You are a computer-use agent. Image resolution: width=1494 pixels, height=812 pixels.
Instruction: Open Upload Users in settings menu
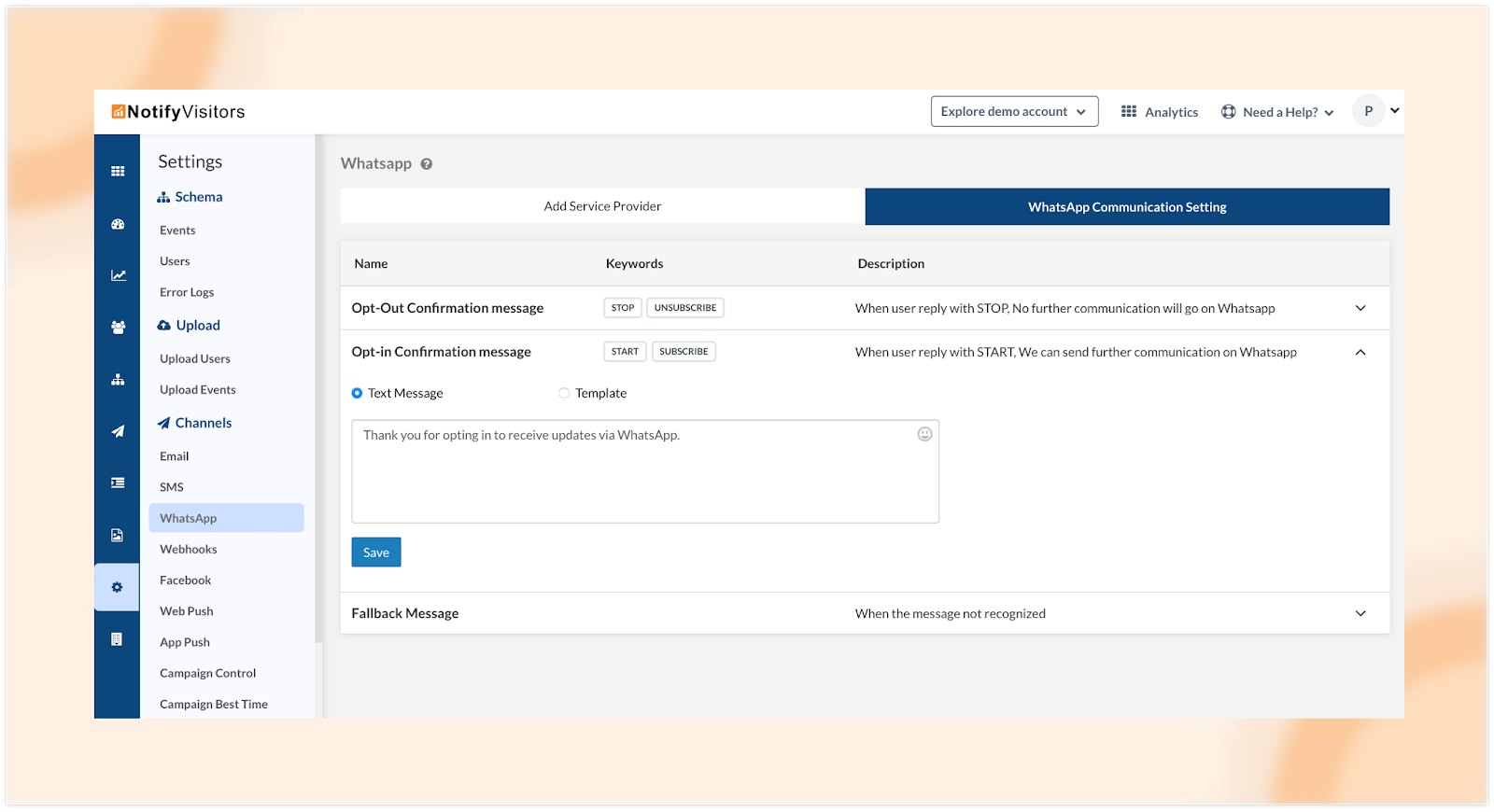tap(195, 359)
